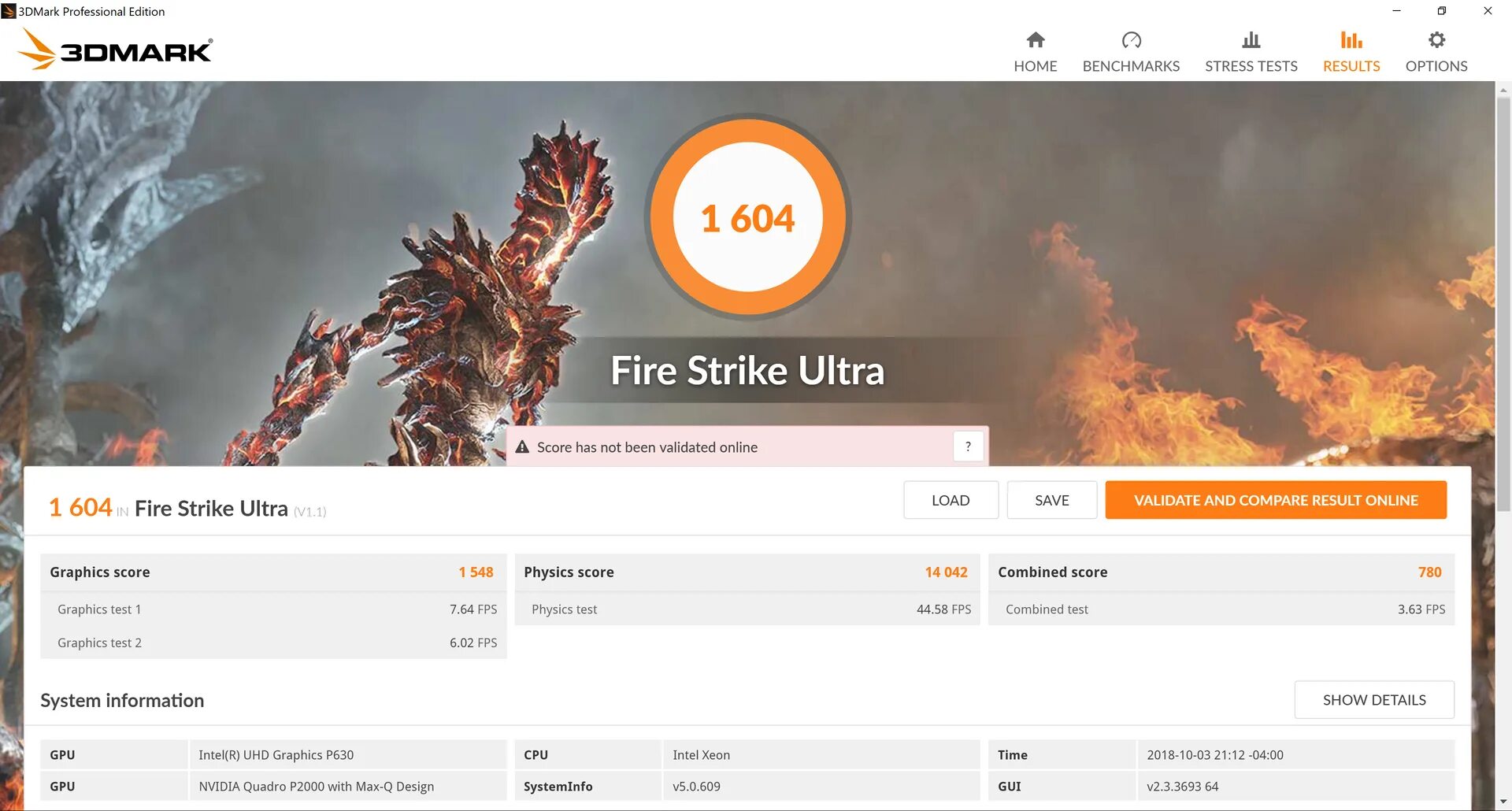Click the Graphics score label
Viewport: 1512px width, 811px height.
coord(100,572)
